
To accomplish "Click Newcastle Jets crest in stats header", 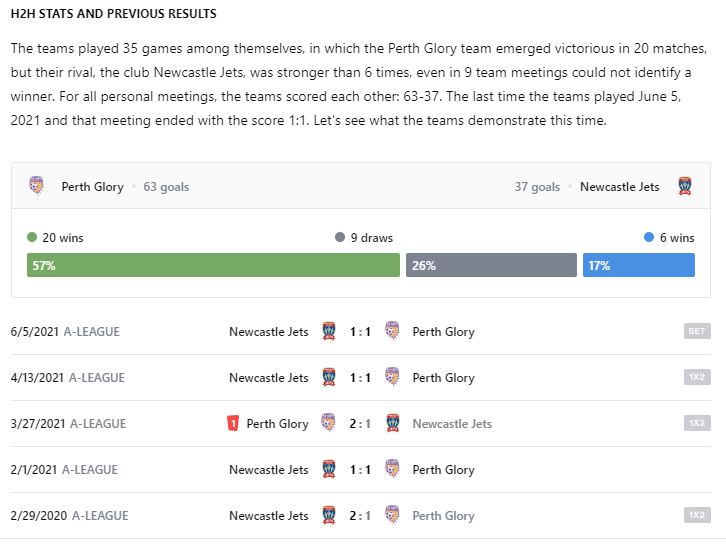I will pyautogui.click(x=685, y=186).
